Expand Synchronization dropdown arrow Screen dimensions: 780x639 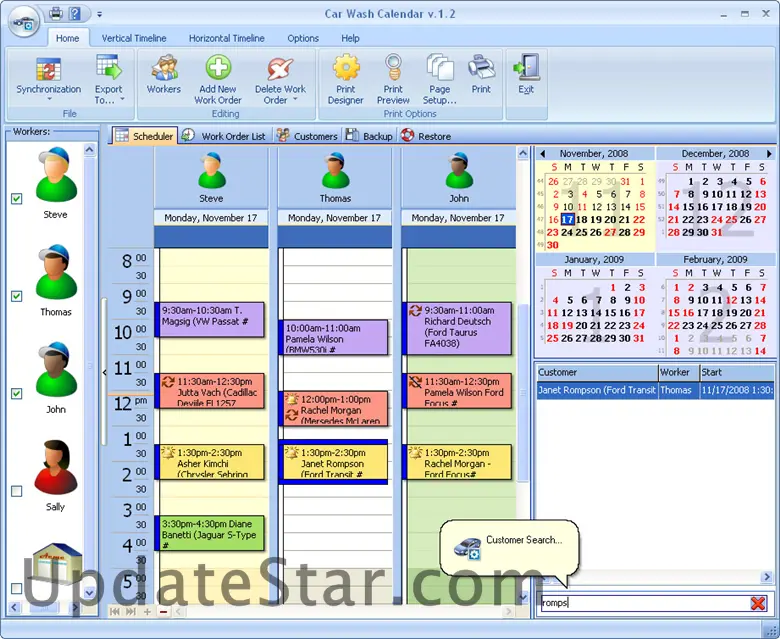(x=49, y=99)
